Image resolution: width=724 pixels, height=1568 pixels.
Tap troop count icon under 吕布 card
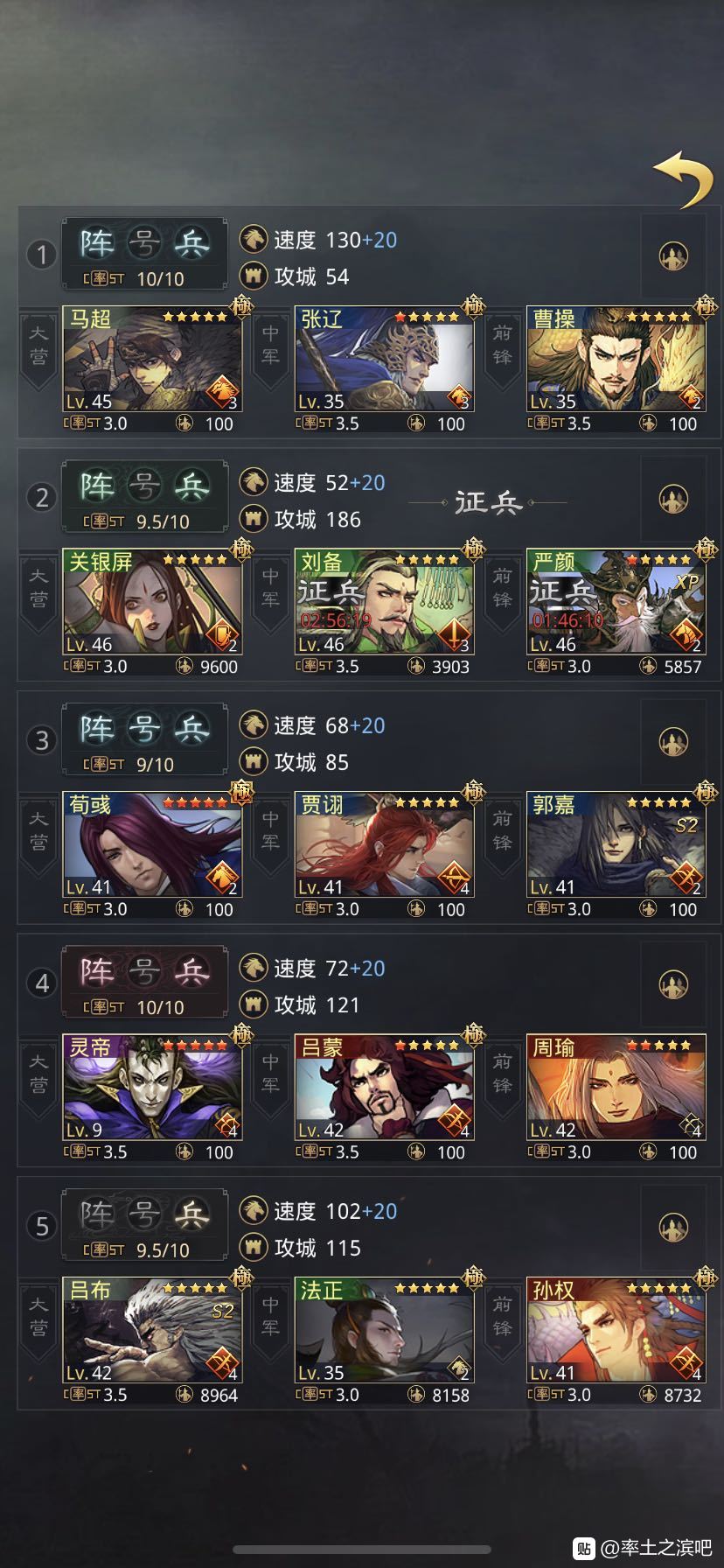184,1395
